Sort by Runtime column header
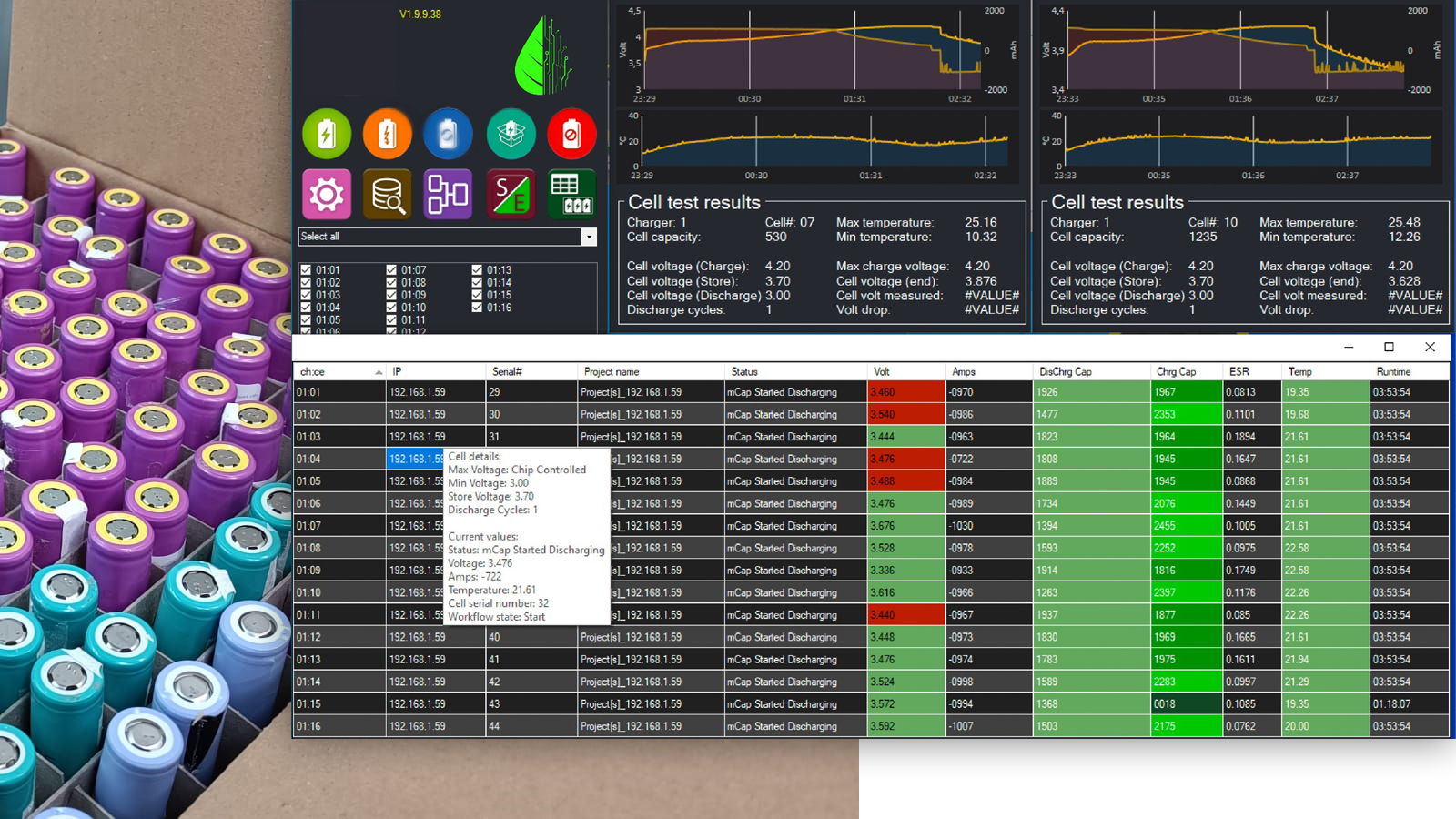The height and width of the screenshot is (819, 1456). coord(1410,371)
